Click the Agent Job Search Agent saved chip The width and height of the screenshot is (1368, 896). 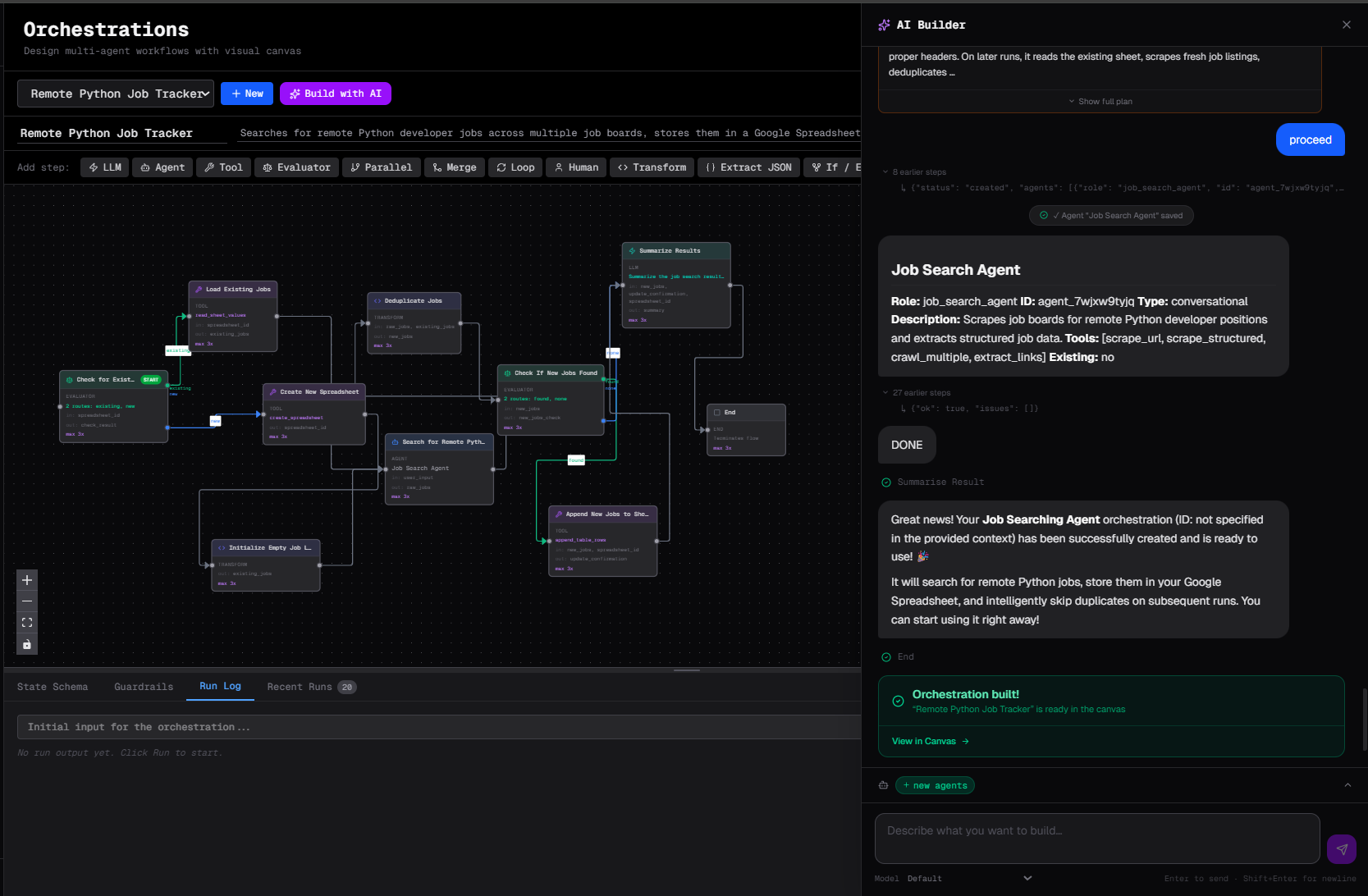1111,216
